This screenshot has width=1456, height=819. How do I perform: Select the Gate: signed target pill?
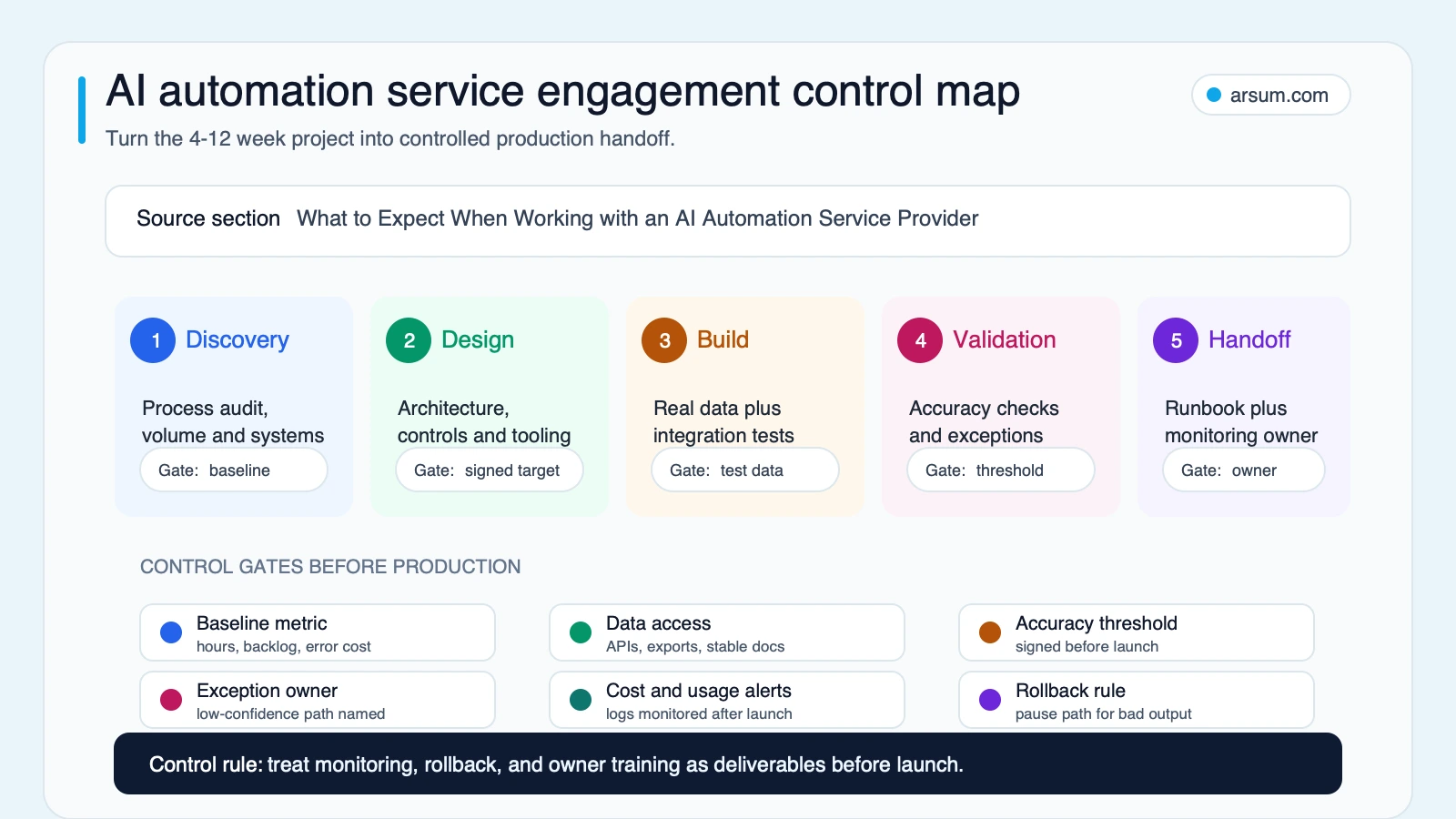click(490, 470)
